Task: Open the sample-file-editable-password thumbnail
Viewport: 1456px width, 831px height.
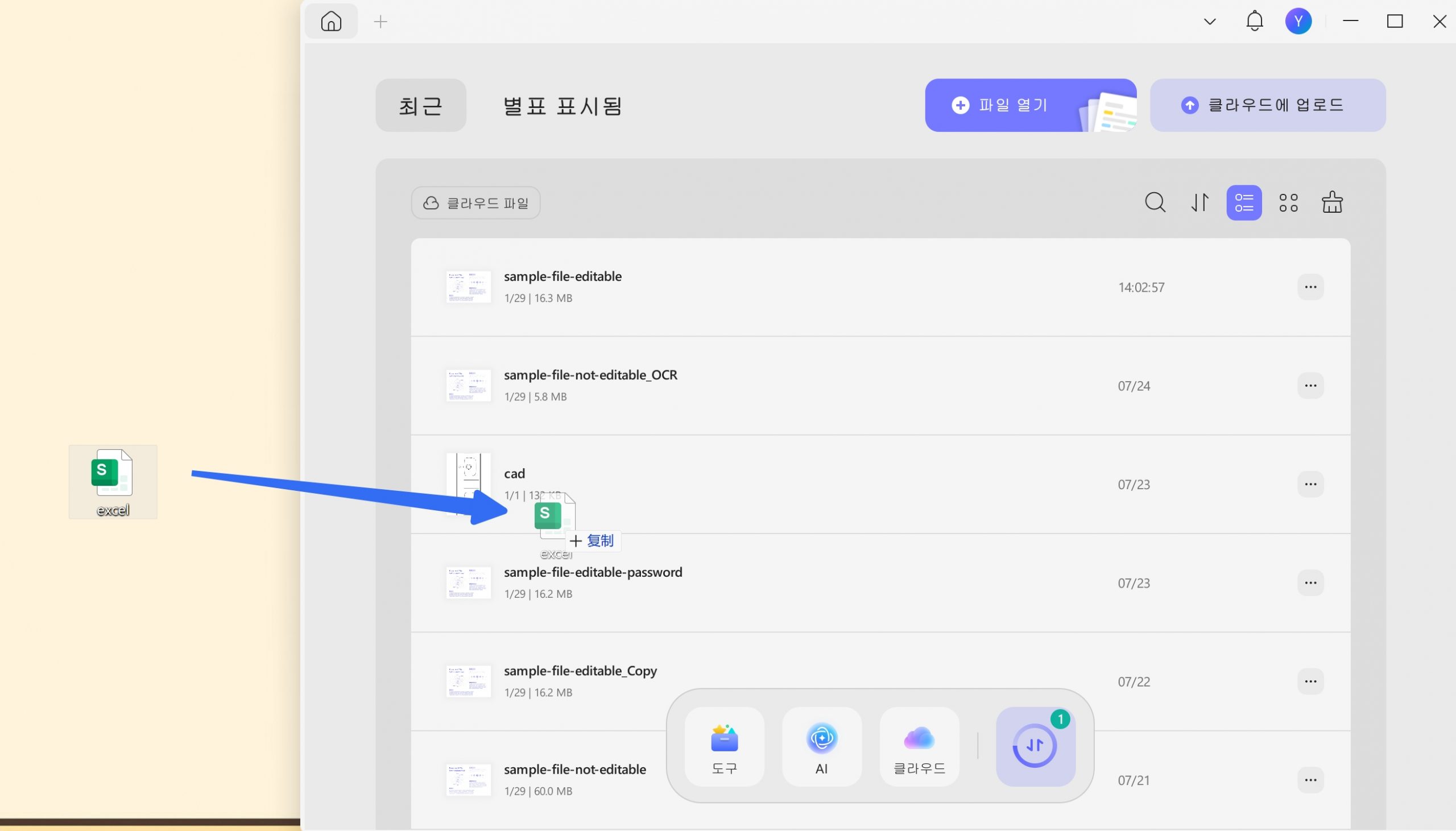Action: pos(468,583)
